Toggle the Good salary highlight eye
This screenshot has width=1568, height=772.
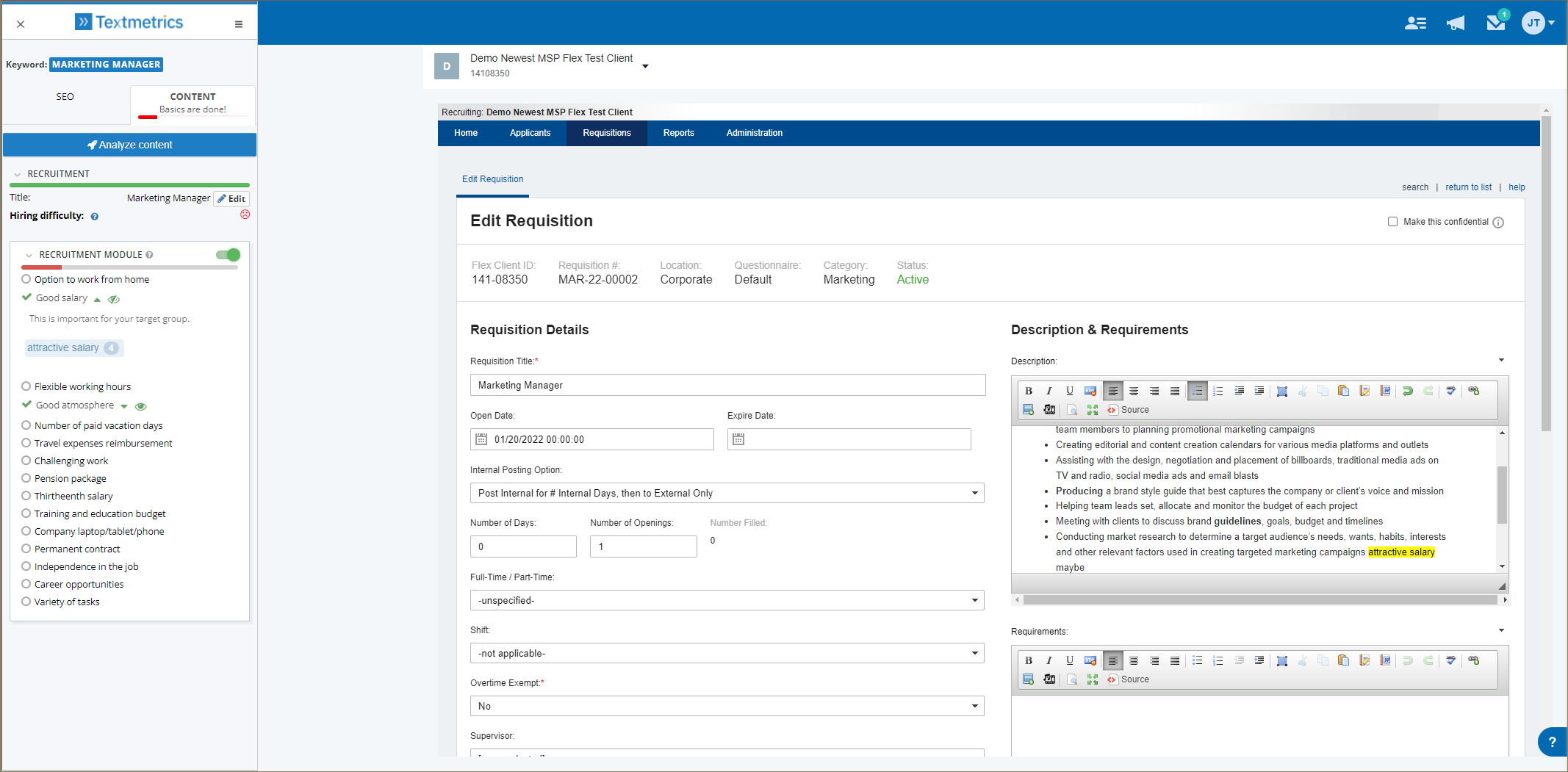(x=114, y=299)
